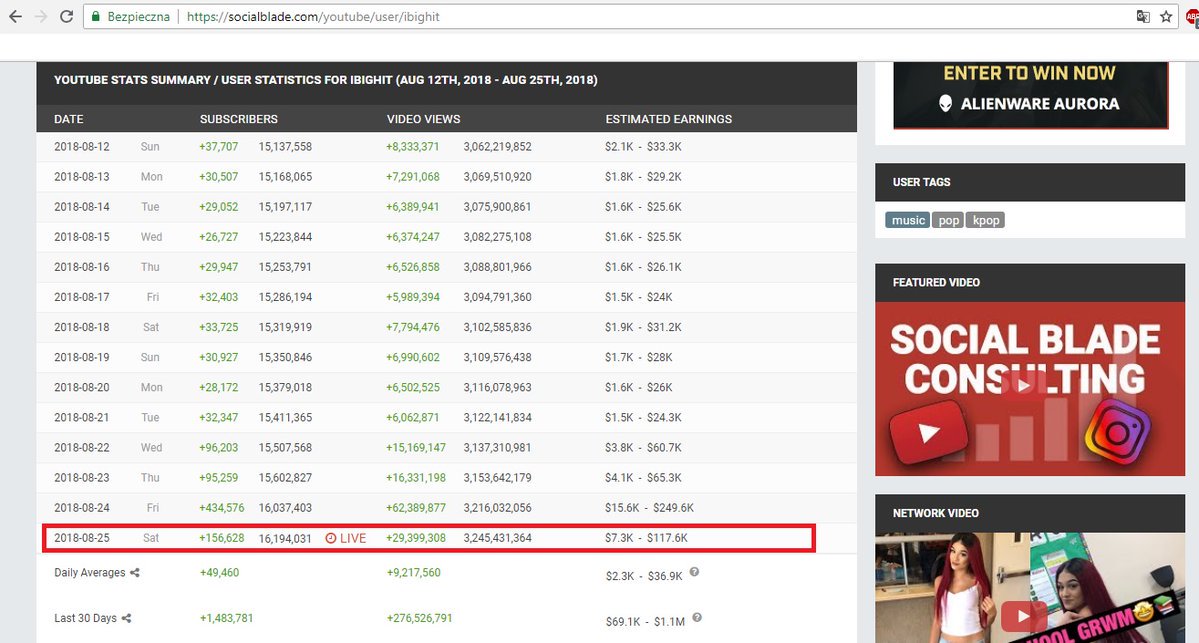Click the share icon next to Daily Averages
1199x643 pixels.
[135, 573]
